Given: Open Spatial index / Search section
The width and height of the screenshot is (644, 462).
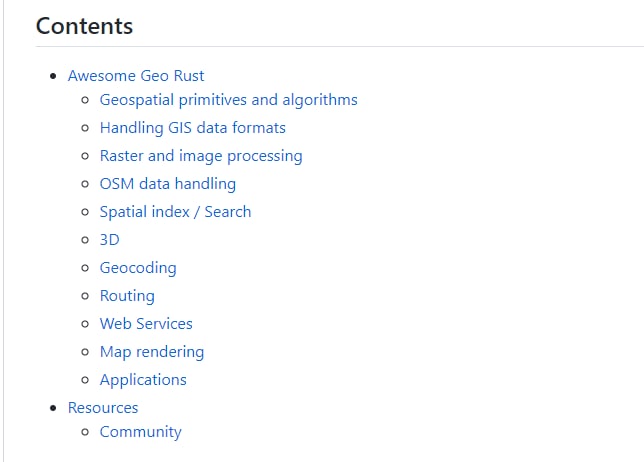Looking at the screenshot, I should click(x=175, y=212).
